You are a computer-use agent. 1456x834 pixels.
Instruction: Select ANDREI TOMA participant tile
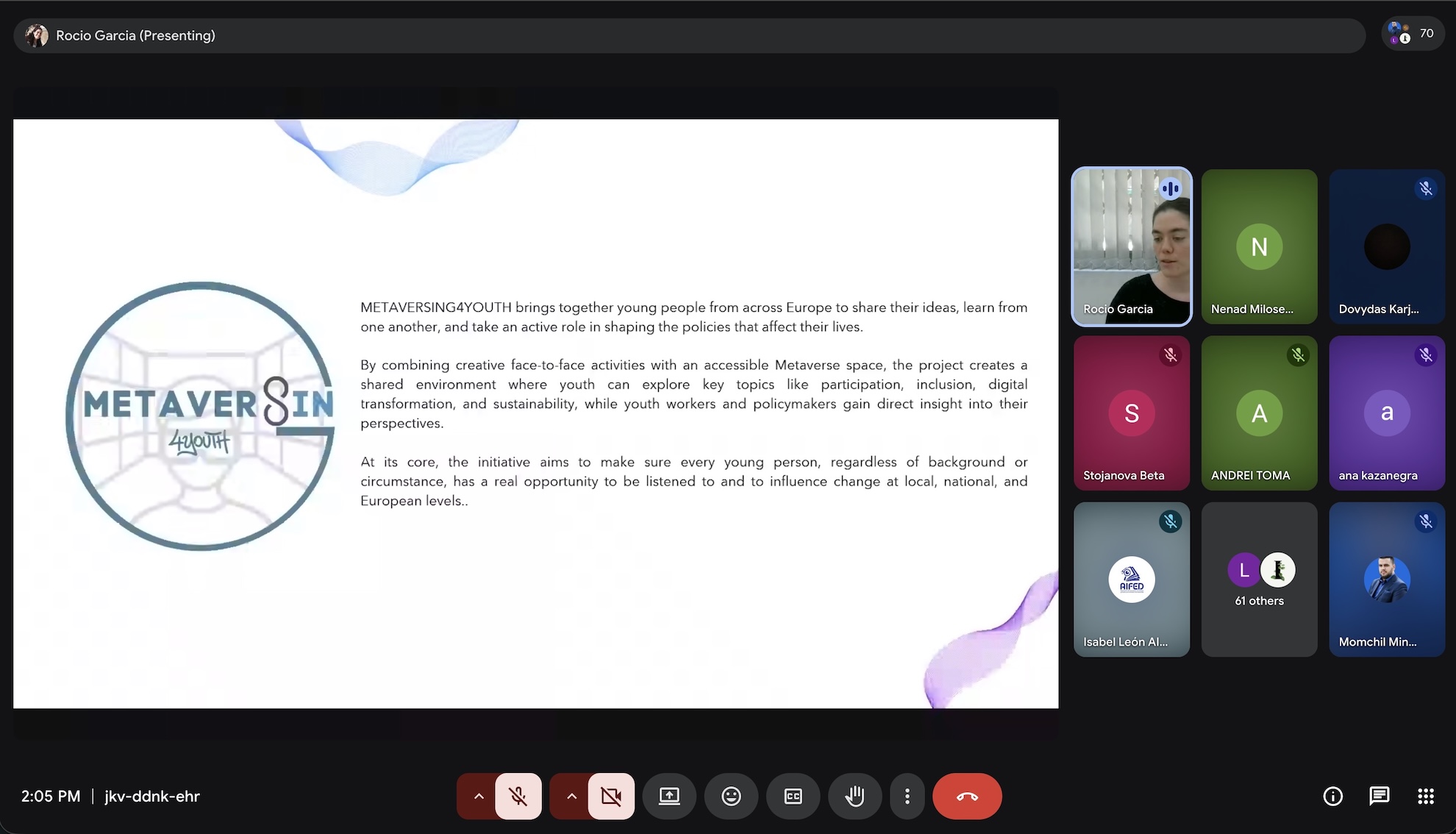[x=1260, y=413]
